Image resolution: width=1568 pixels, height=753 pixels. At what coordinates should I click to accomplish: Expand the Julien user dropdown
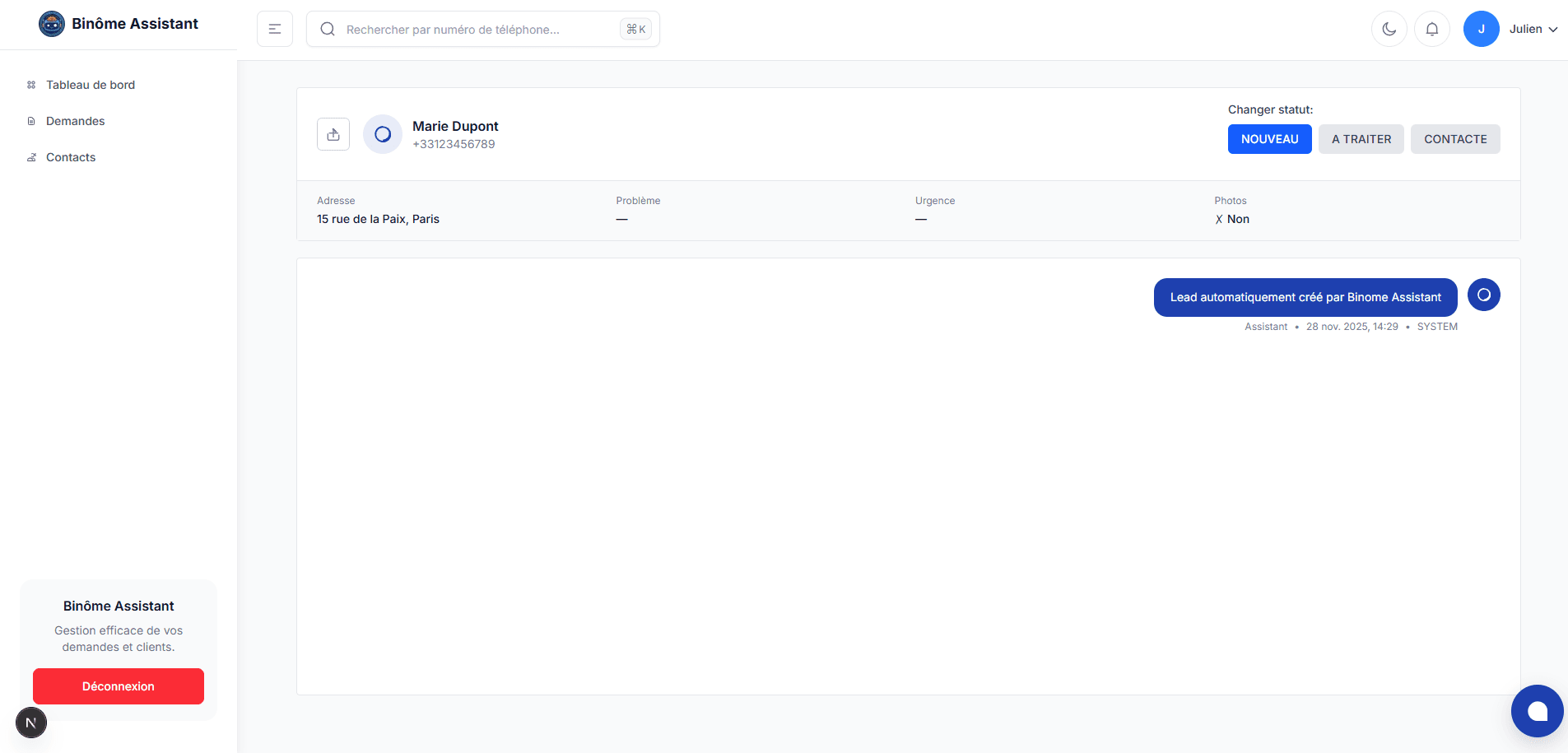tap(1534, 29)
